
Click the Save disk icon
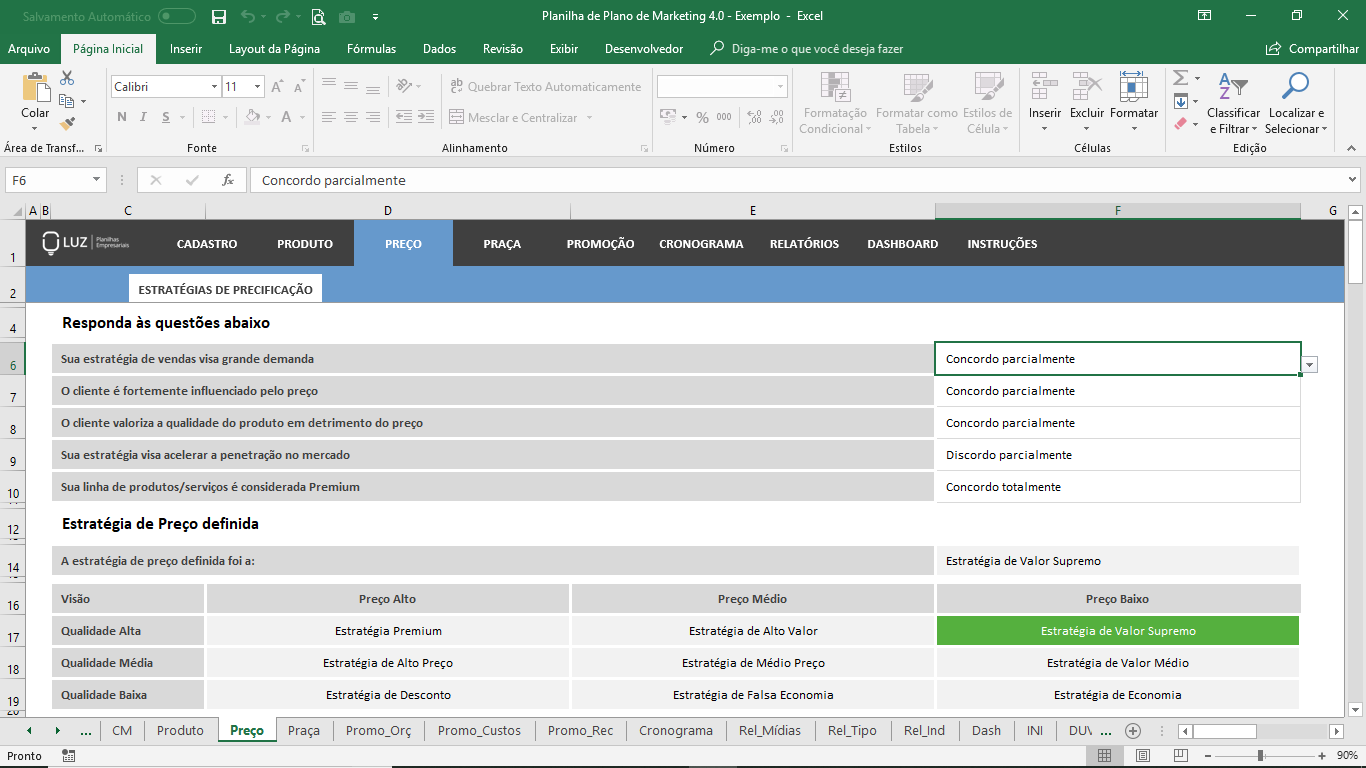(x=219, y=16)
